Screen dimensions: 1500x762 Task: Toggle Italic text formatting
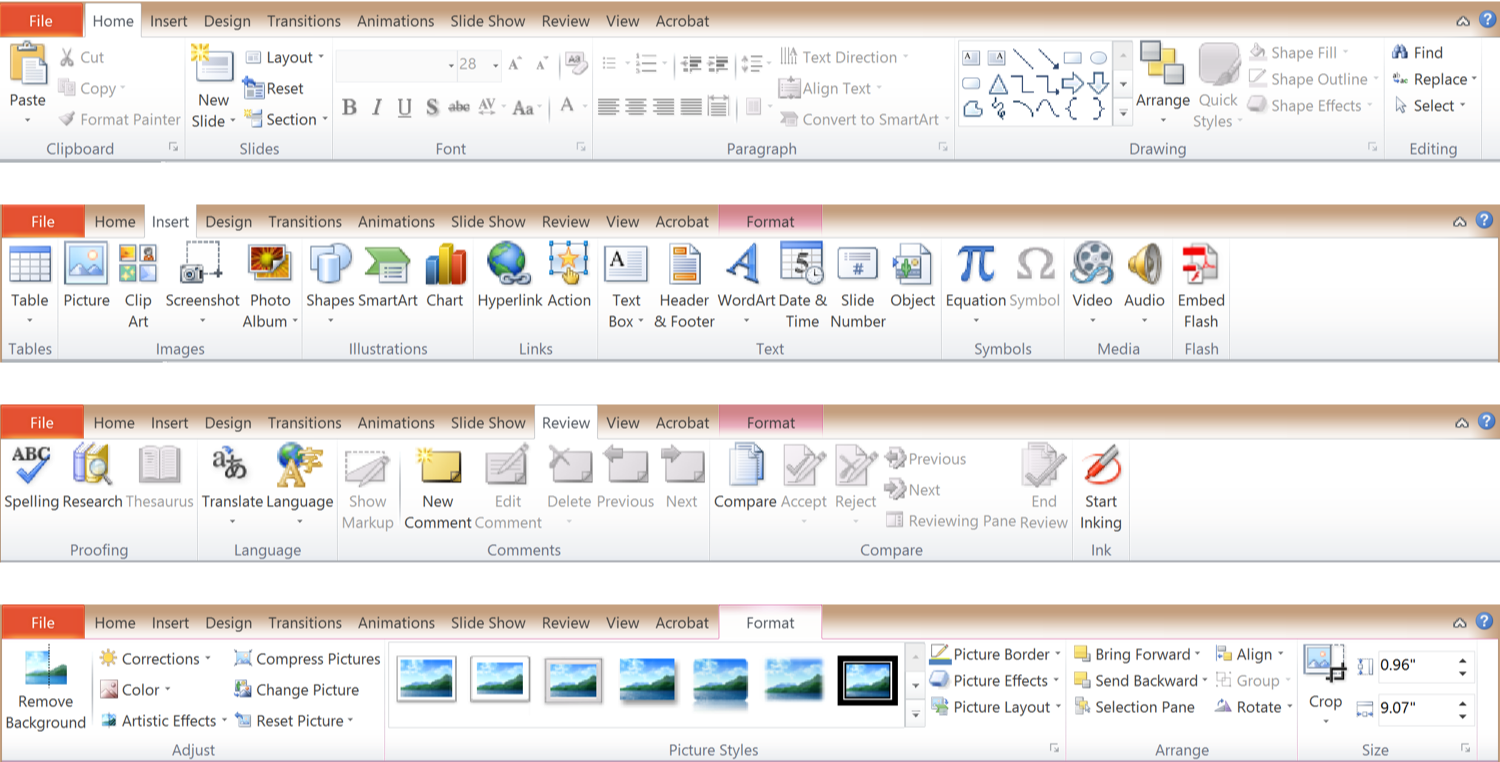[x=377, y=108]
